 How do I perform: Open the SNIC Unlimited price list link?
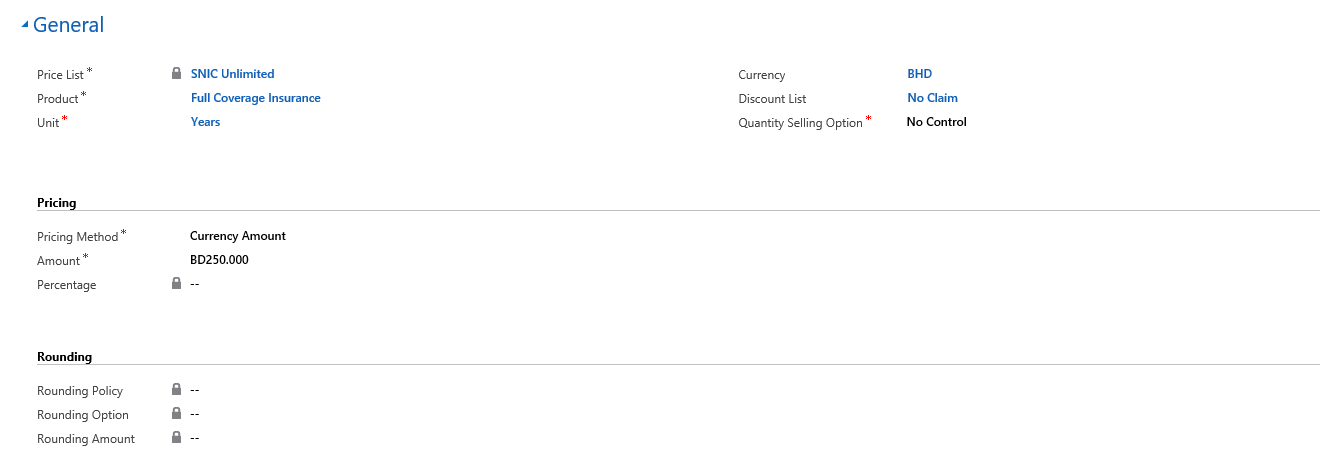(x=232, y=74)
